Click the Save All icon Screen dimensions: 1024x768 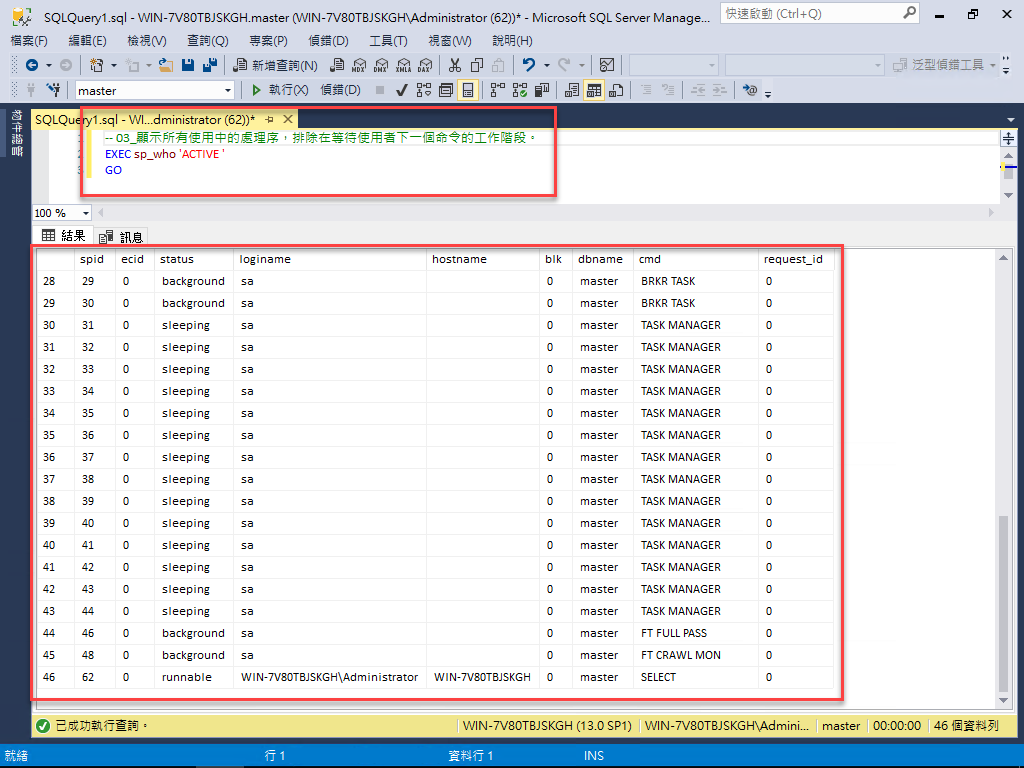pyautogui.click(x=210, y=65)
